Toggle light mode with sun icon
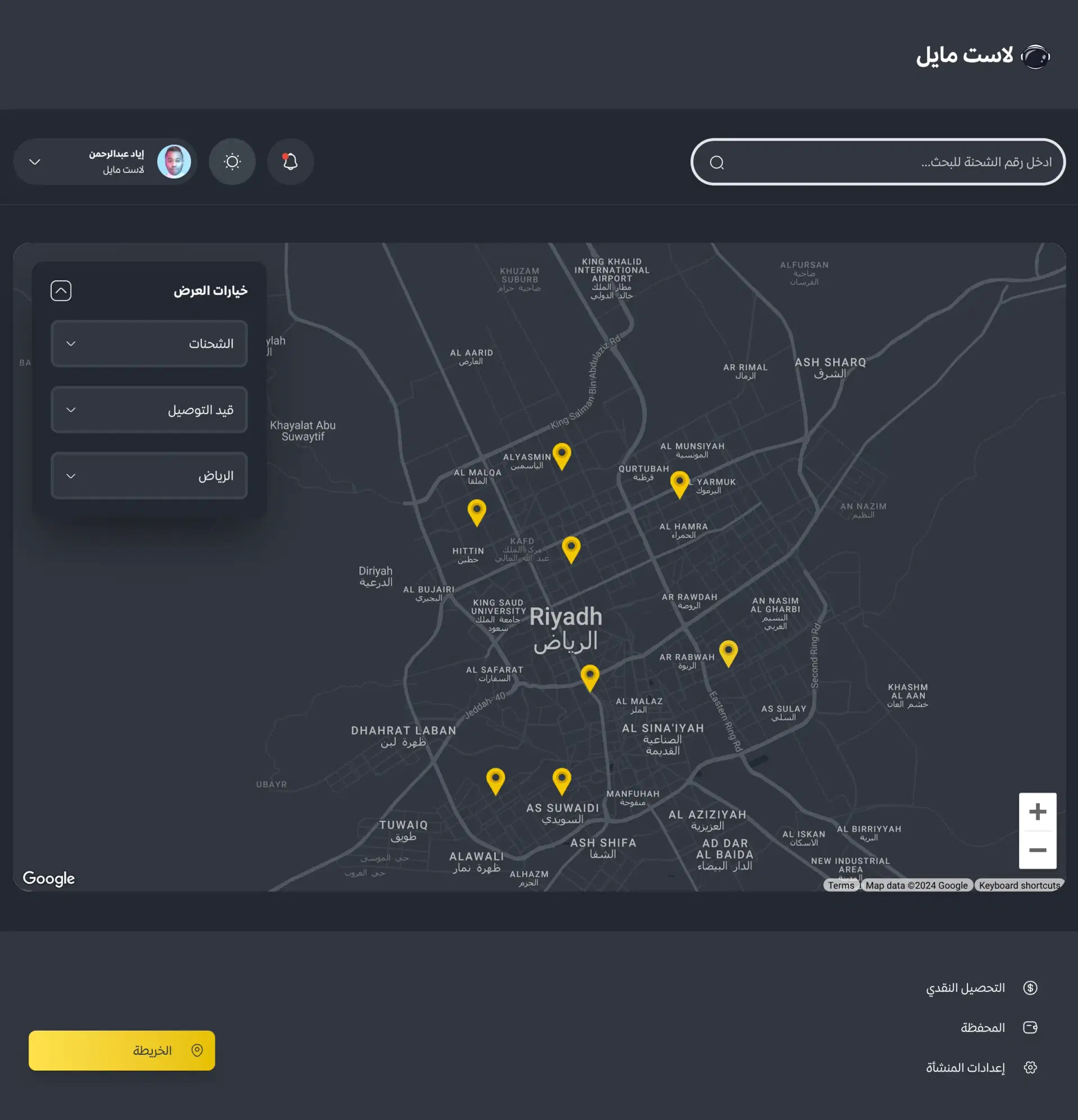 coord(232,162)
